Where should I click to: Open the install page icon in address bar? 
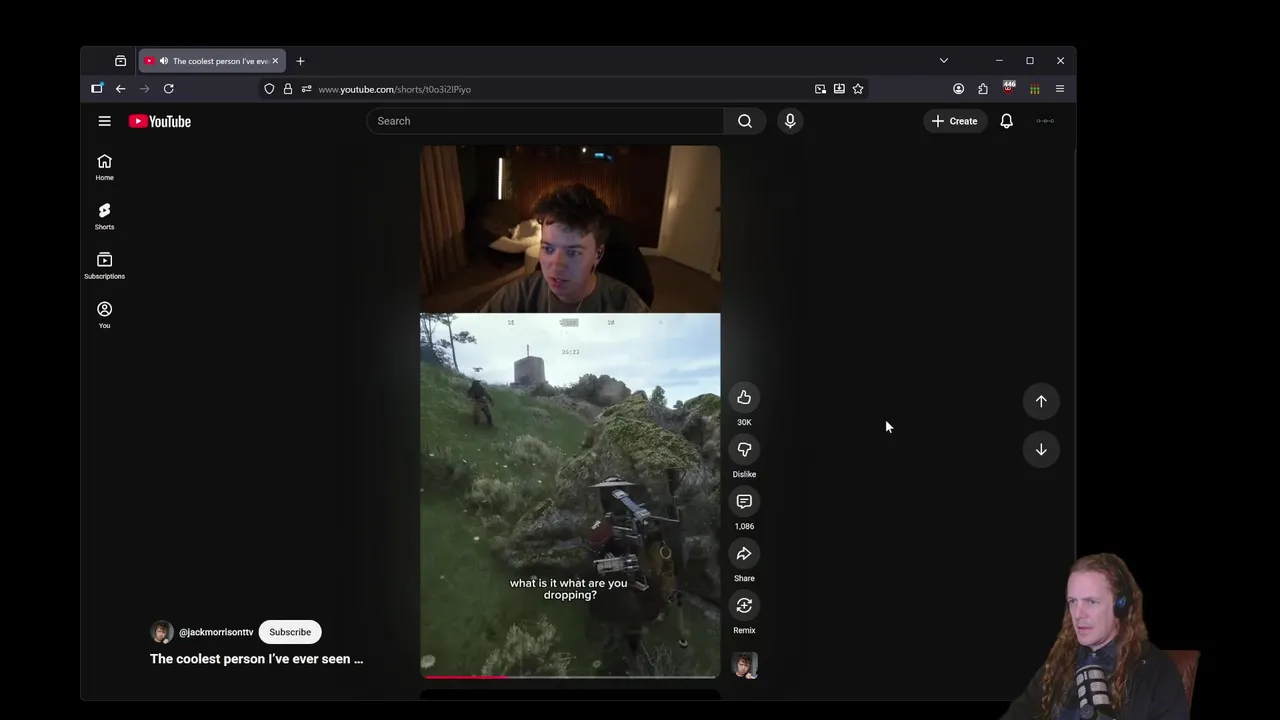(x=839, y=89)
